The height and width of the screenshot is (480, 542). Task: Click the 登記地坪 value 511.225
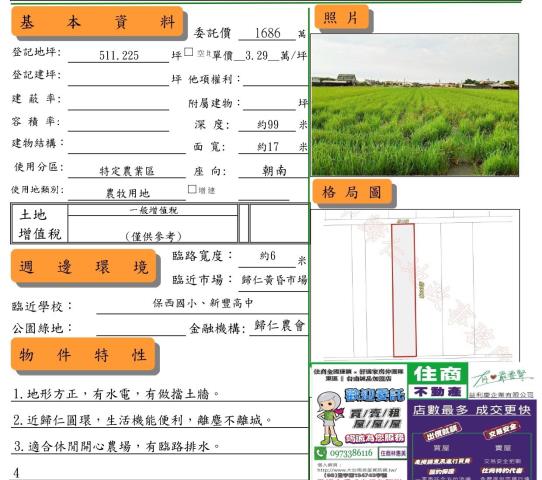(x=119, y=55)
